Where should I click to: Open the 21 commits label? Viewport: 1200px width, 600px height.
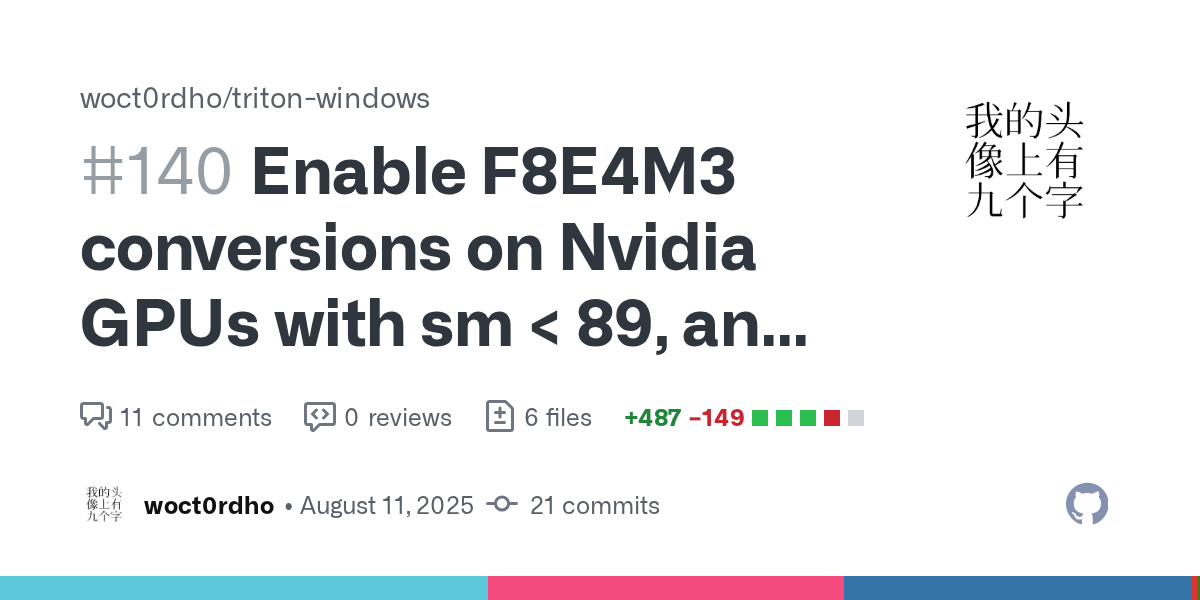[594, 506]
